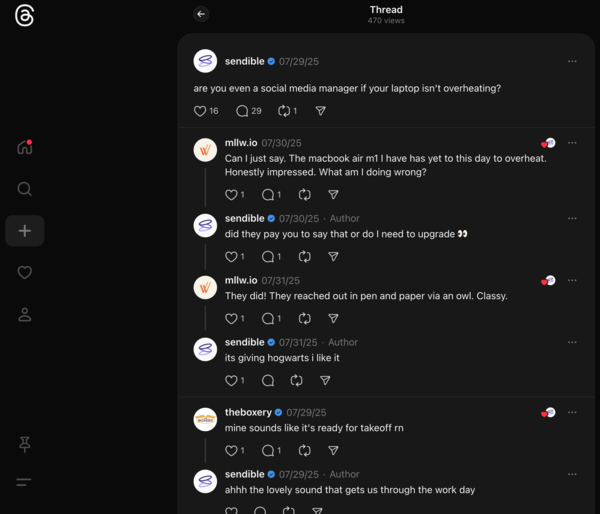Open replies on sendible's main post
The image size is (600, 514).
click(x=242, y=111)
